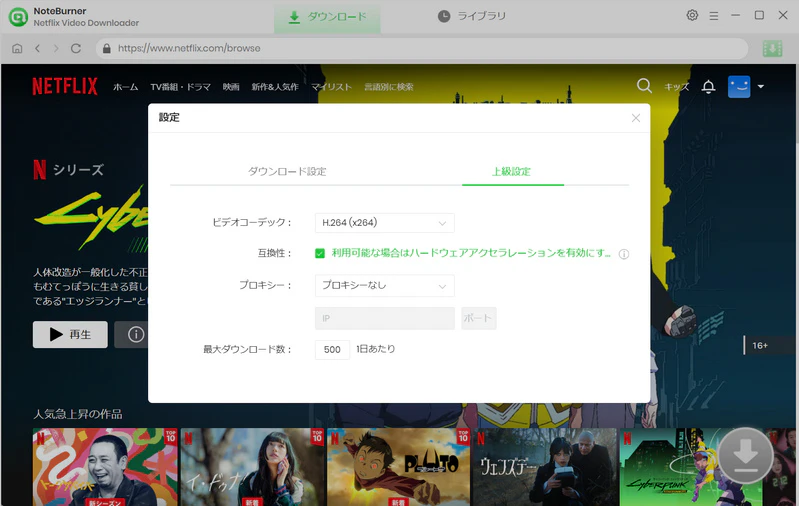Click TV番組・ドラマ in Netflix navigation
Screen dimensions: 799x506
click(x=180, y=87)
